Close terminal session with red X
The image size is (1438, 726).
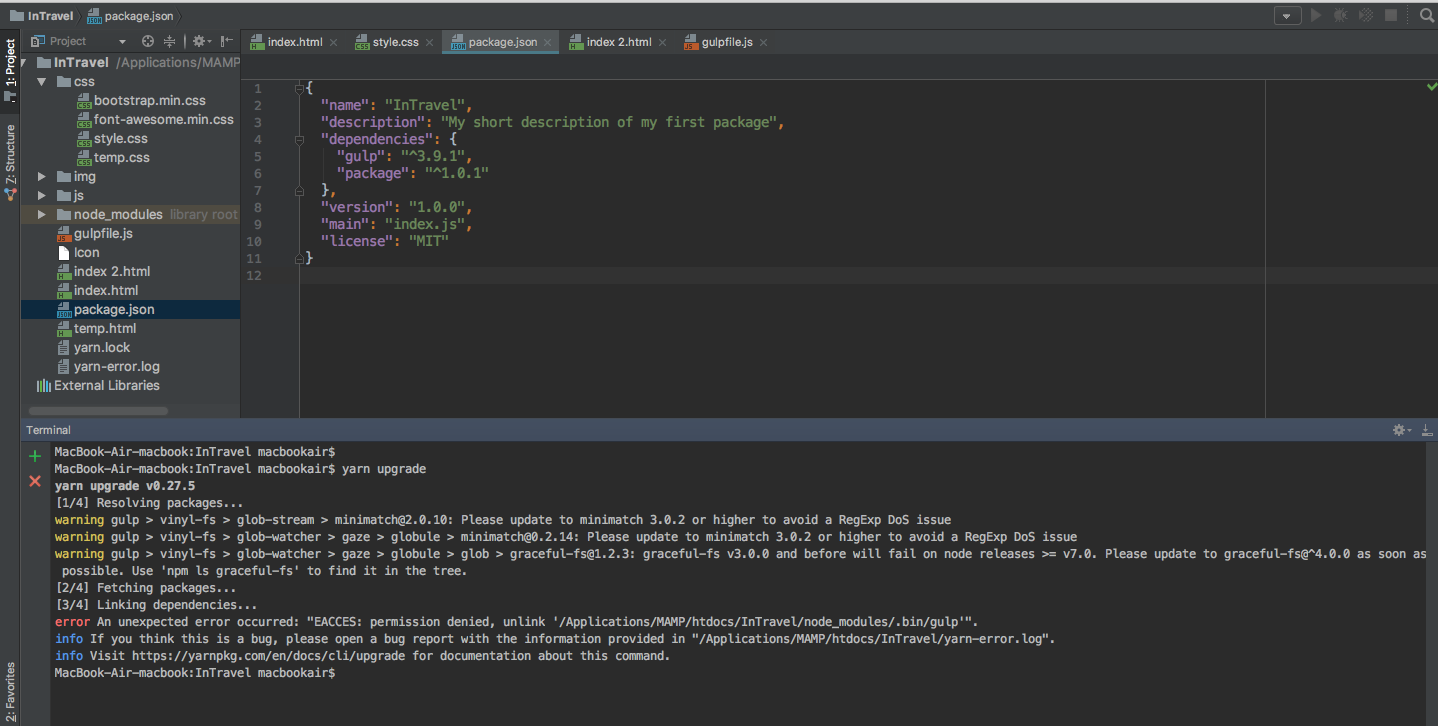tap(35, 481)
